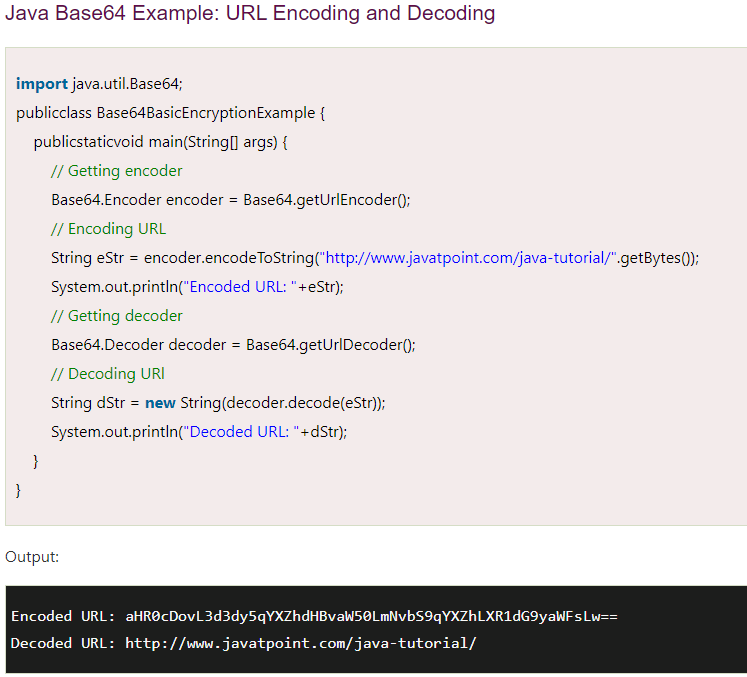Click the heading 'Java Base64 Example: URL Encoding and Decoding'
Image resolution: width=747 pixels, height=677 pixels.
tap(250, 13)
